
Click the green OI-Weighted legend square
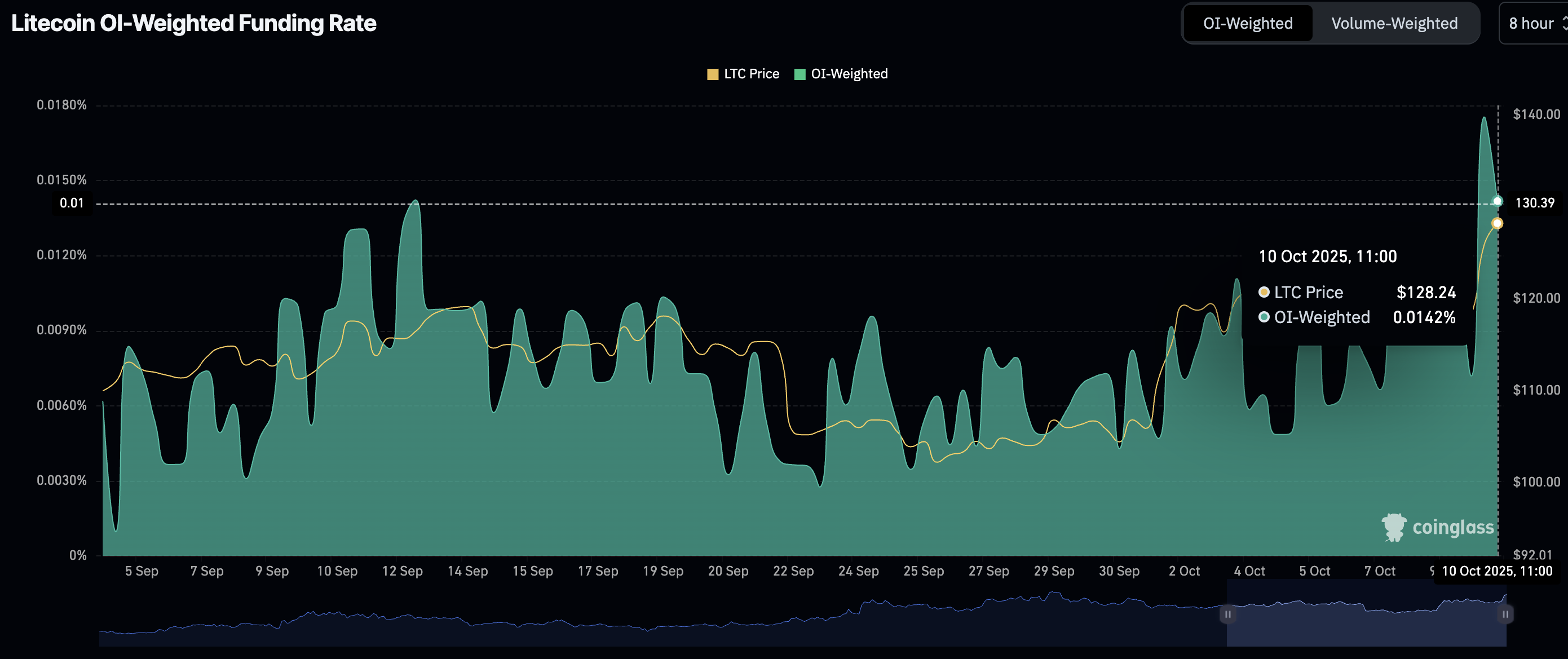pyautogui.click(x=800, y=74)
